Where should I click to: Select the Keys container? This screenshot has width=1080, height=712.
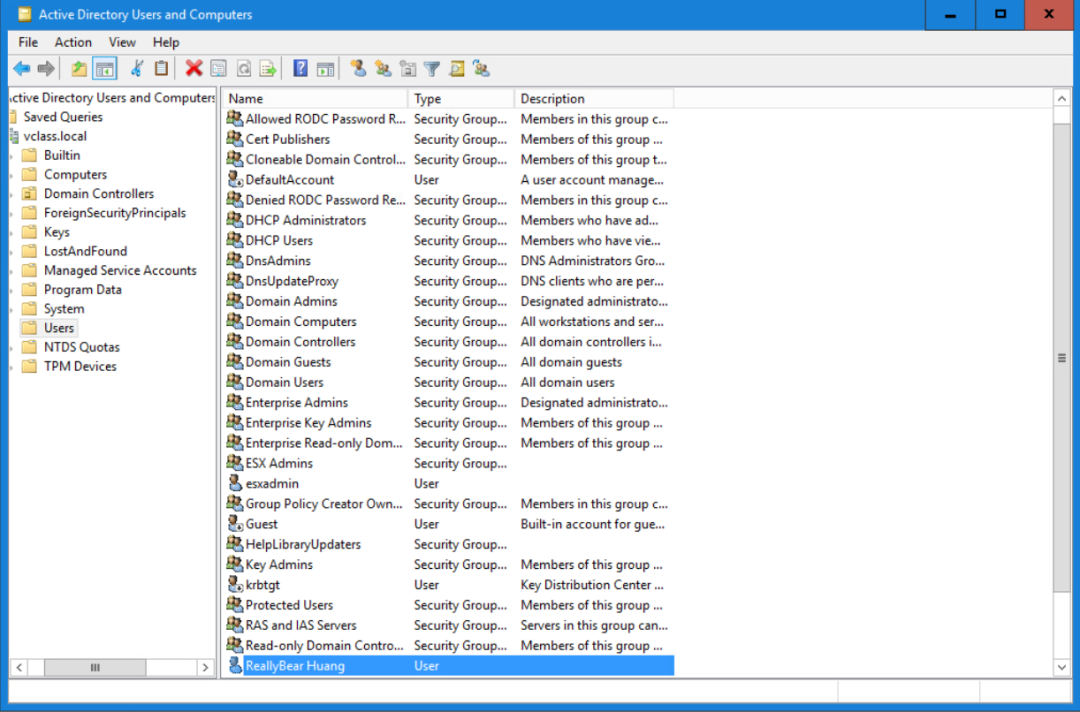point(57,232)
